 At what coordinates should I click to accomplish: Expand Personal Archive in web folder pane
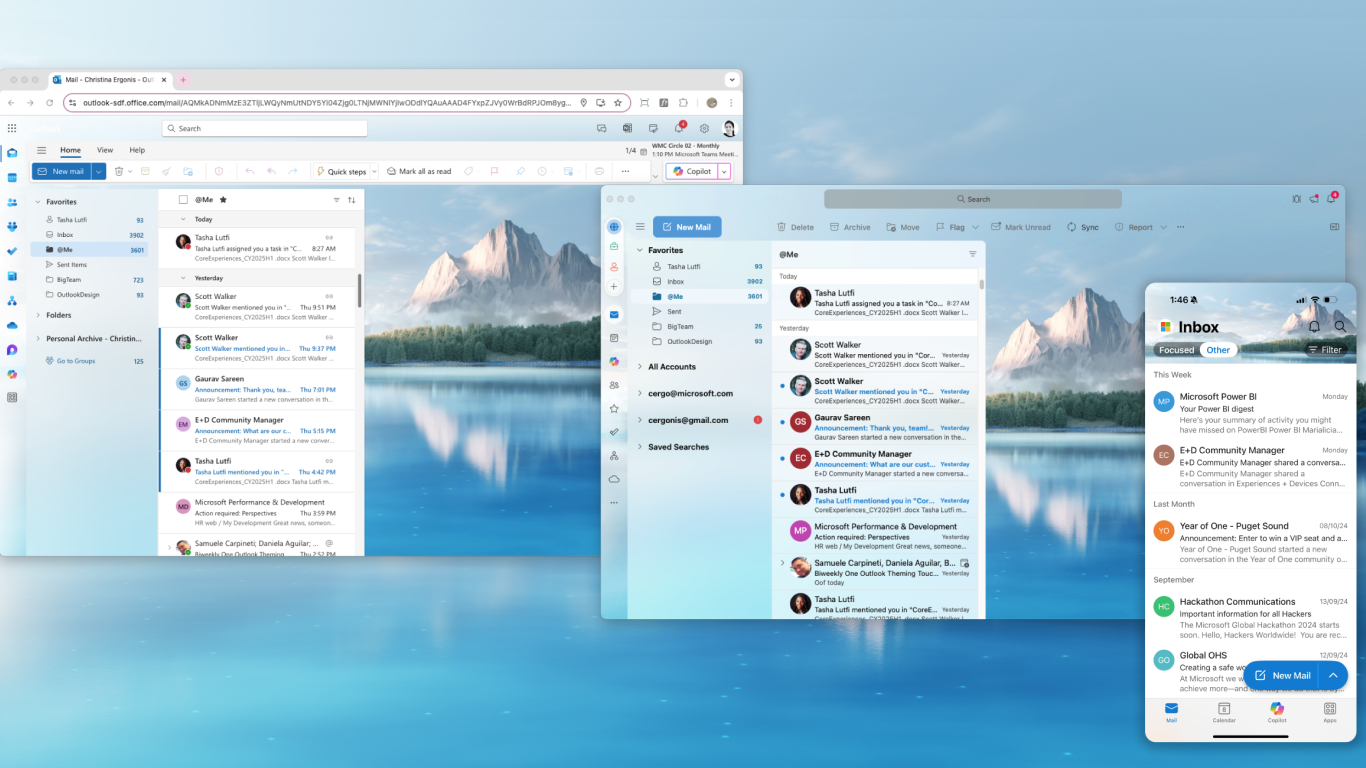39,339
